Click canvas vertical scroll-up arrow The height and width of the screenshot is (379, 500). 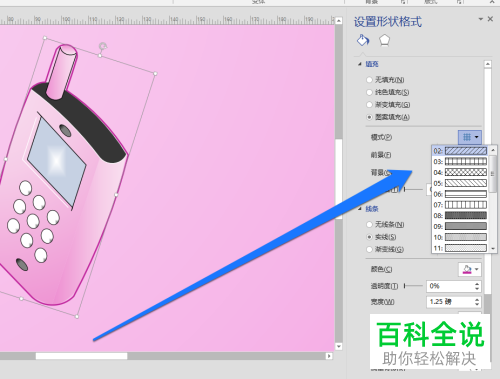click(x=339, y=21)
